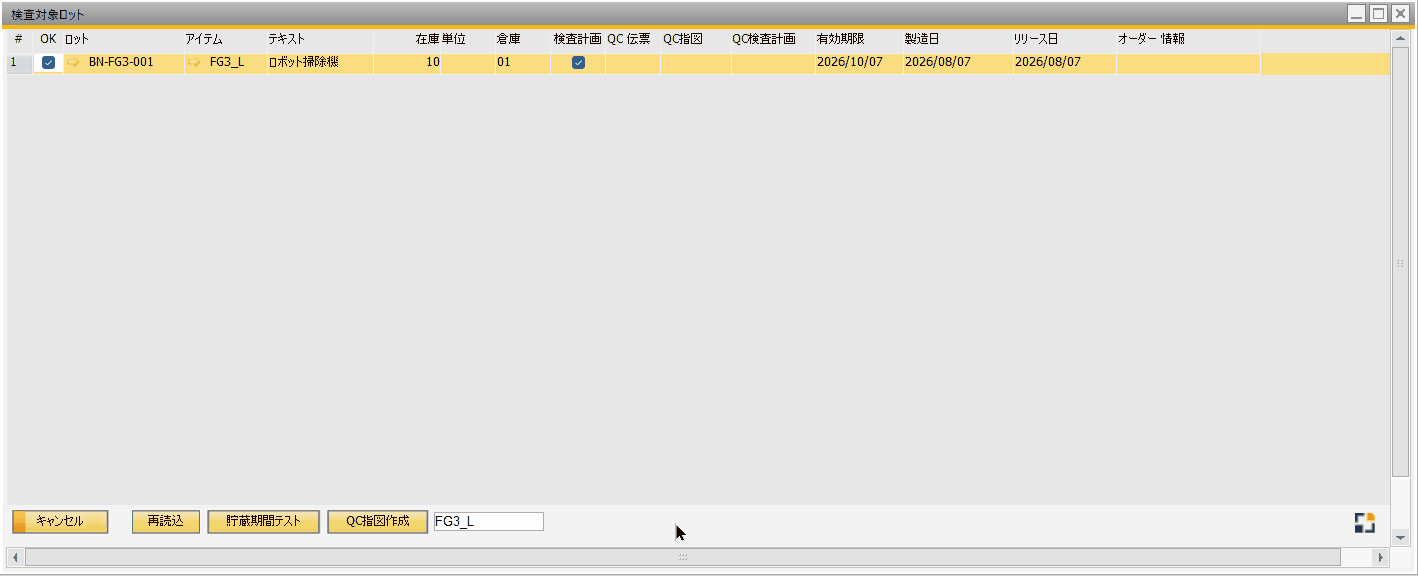
Task: Click the 有効期限 column header
Action: click(x=858, y=39)
